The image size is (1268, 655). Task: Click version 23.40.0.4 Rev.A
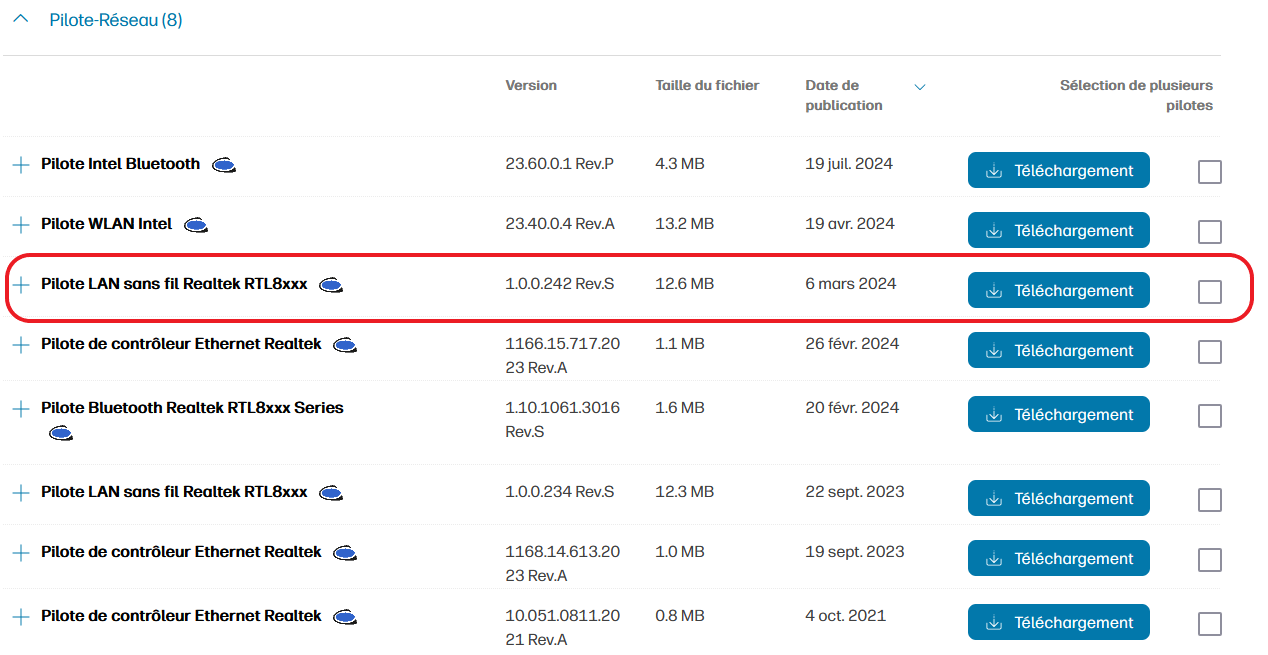coord(560,224)
